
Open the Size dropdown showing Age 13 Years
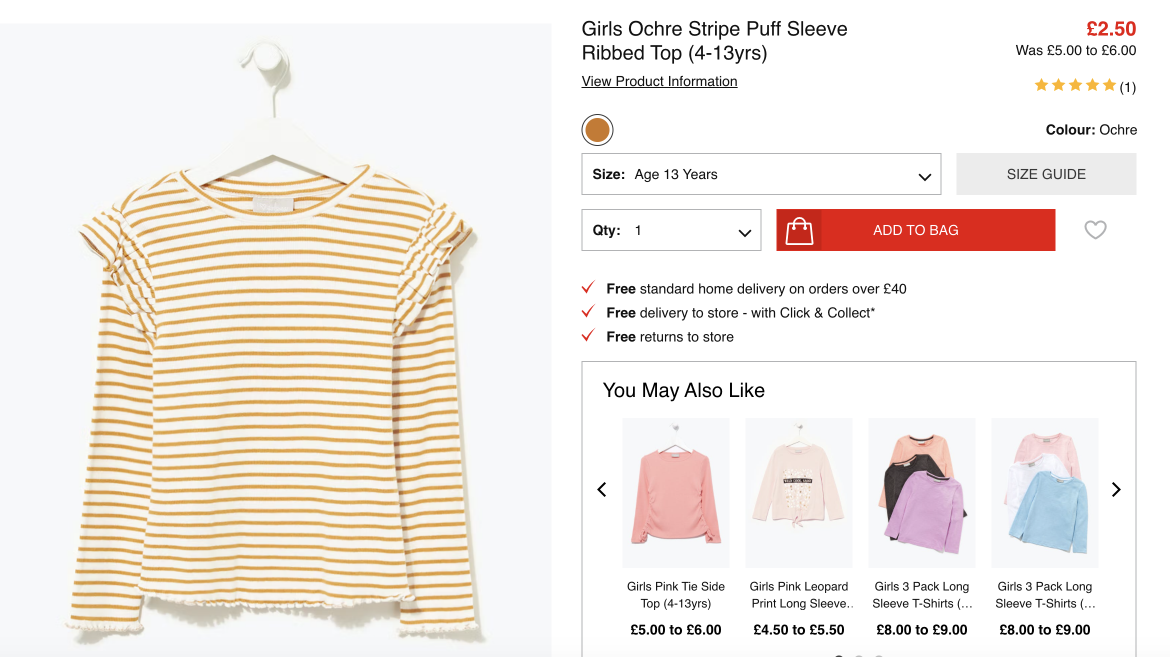(761, 174)
